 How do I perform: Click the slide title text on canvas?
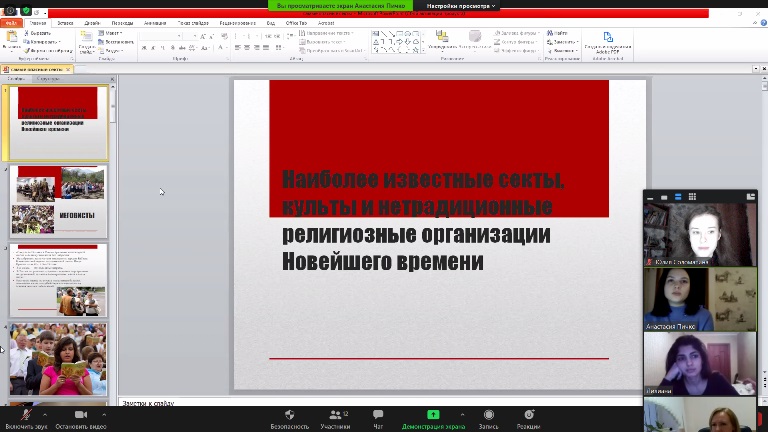pos(423,221)
